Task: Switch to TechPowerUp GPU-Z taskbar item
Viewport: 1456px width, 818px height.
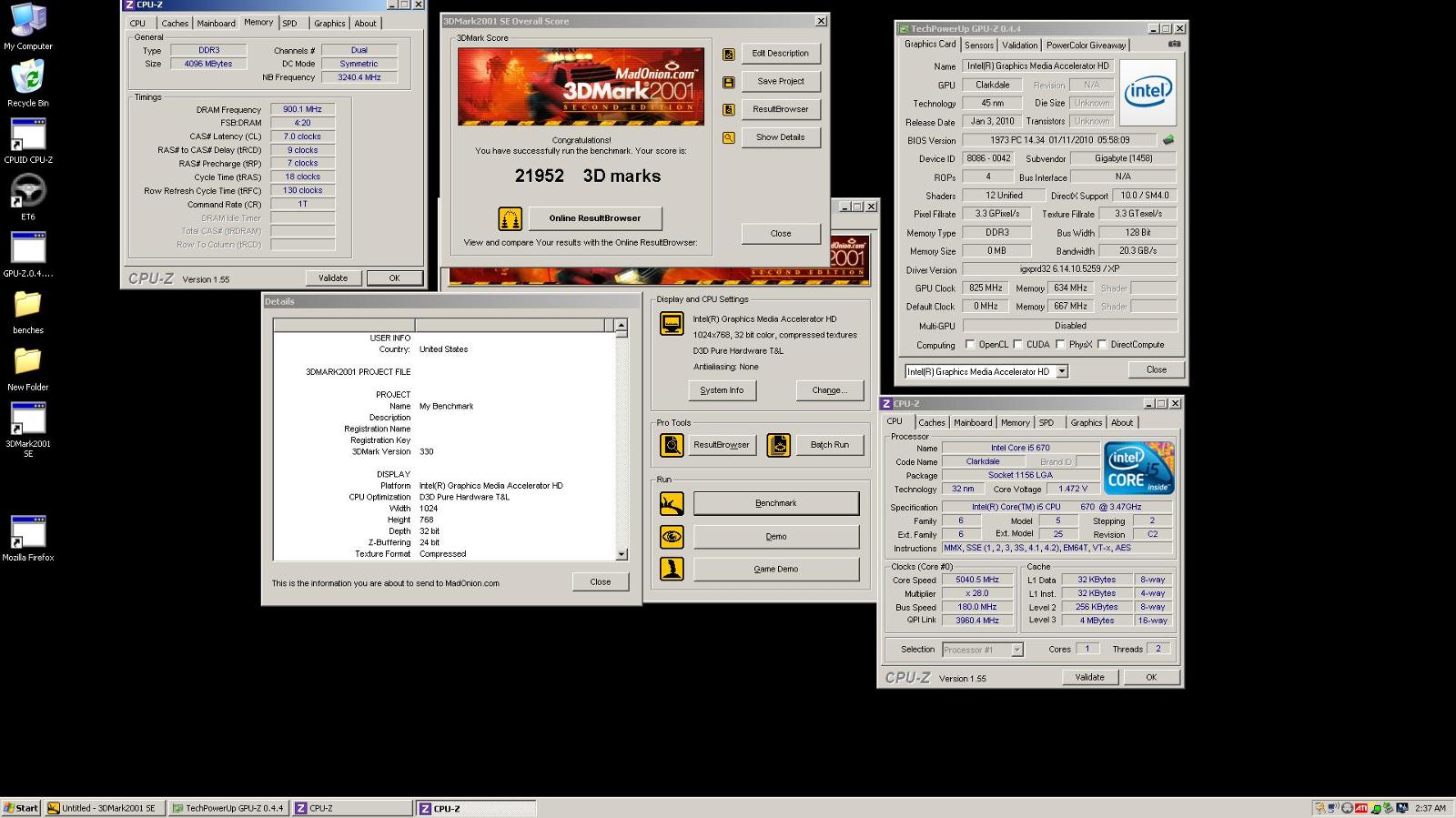Action: [x=229, y=808]
